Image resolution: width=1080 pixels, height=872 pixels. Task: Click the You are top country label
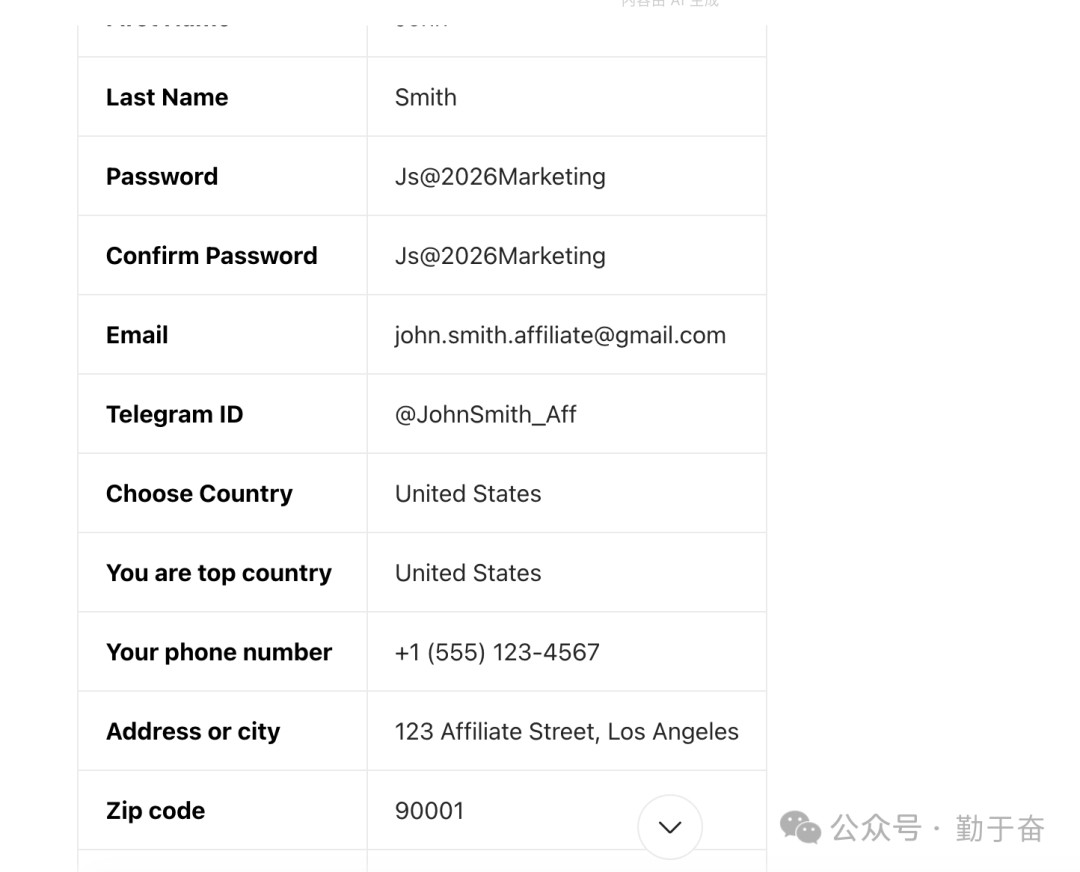point(219,573)
